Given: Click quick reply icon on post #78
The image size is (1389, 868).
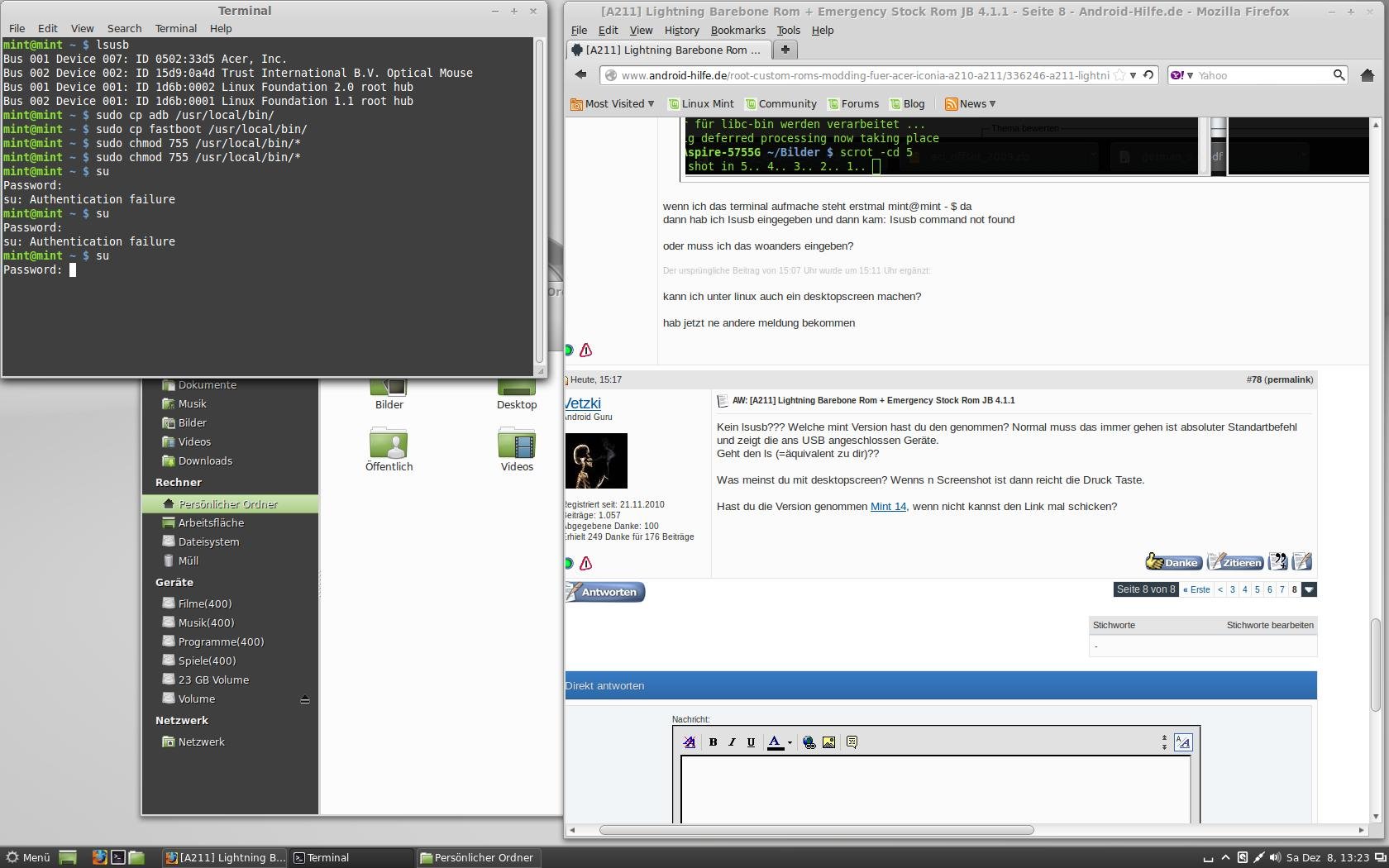Looking at the screenshot, I should [x=1302, y=562].
